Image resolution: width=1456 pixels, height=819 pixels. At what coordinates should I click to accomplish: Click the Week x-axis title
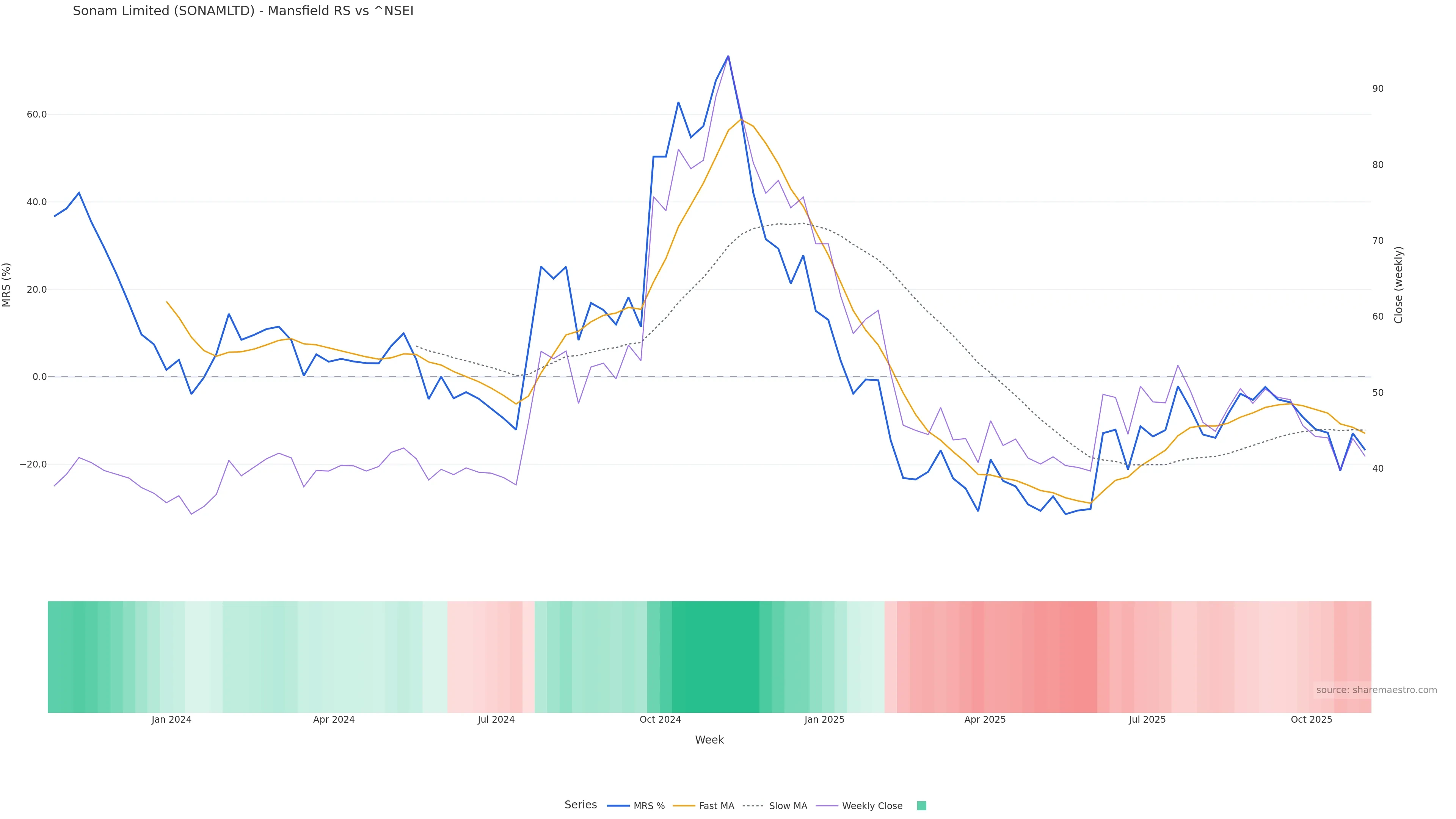[x=709, y=740]
